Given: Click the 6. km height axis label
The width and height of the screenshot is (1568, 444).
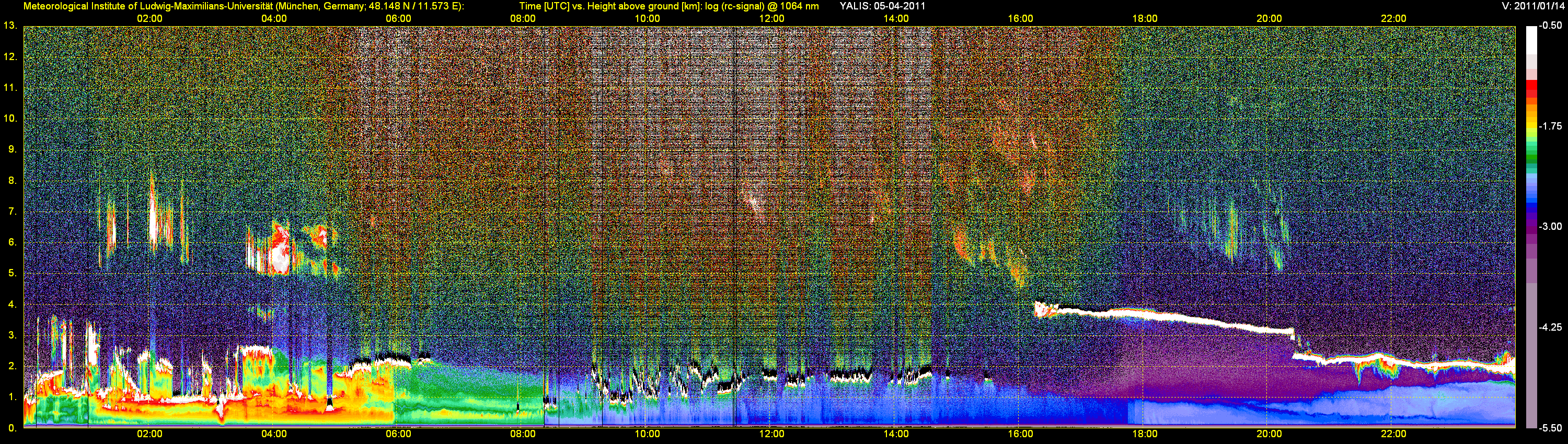Looking at the screenshot, I should (x=12, y=242).
